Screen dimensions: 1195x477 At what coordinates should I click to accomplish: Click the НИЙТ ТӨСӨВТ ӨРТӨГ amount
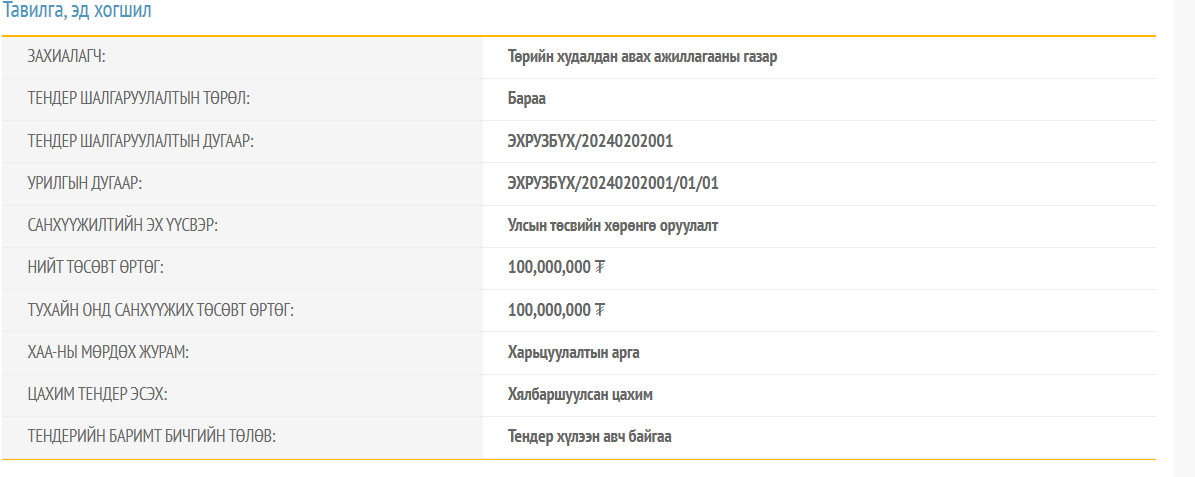pos(556,268)
